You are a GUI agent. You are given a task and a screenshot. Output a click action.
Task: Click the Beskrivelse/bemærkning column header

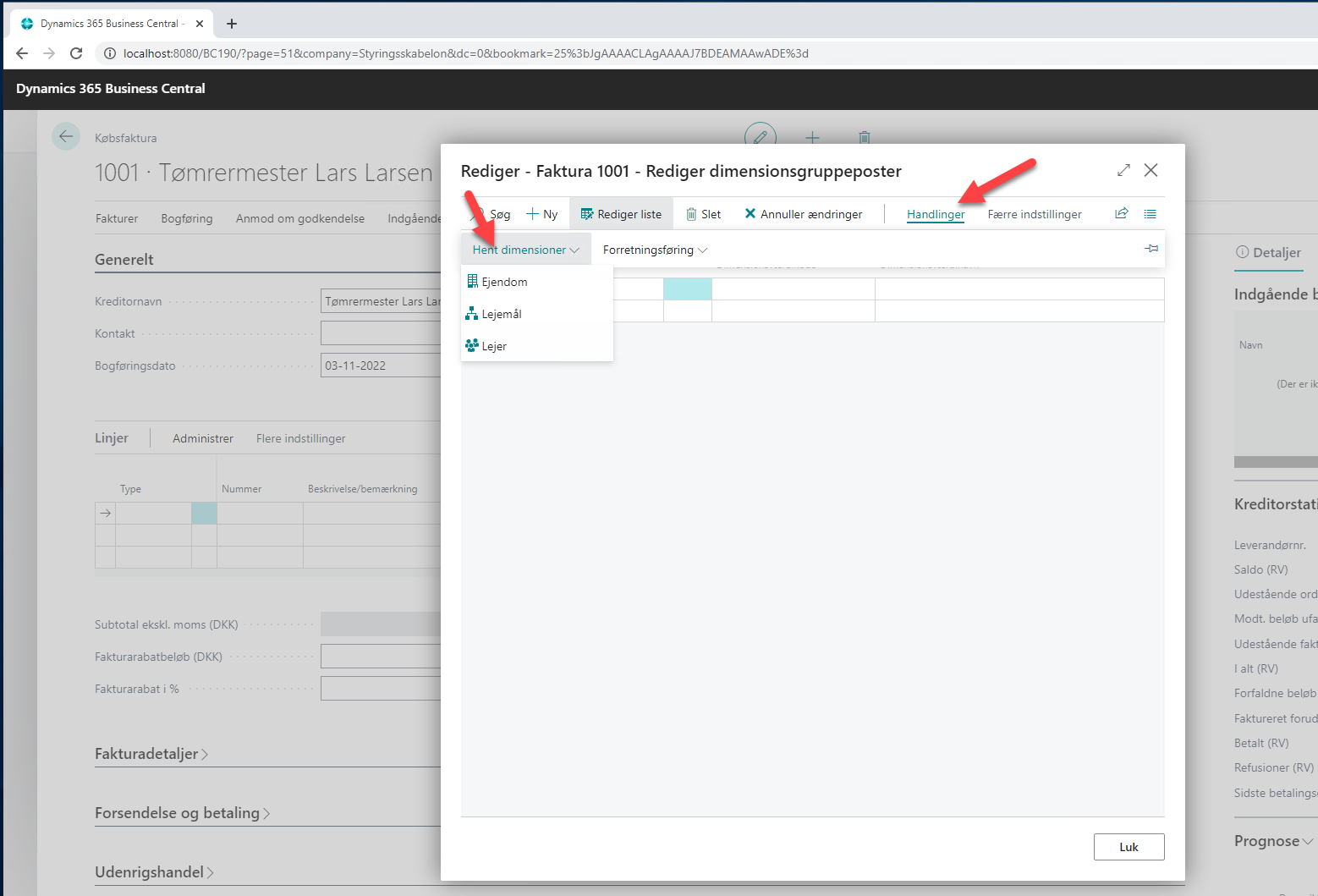(x=363, y=489)
